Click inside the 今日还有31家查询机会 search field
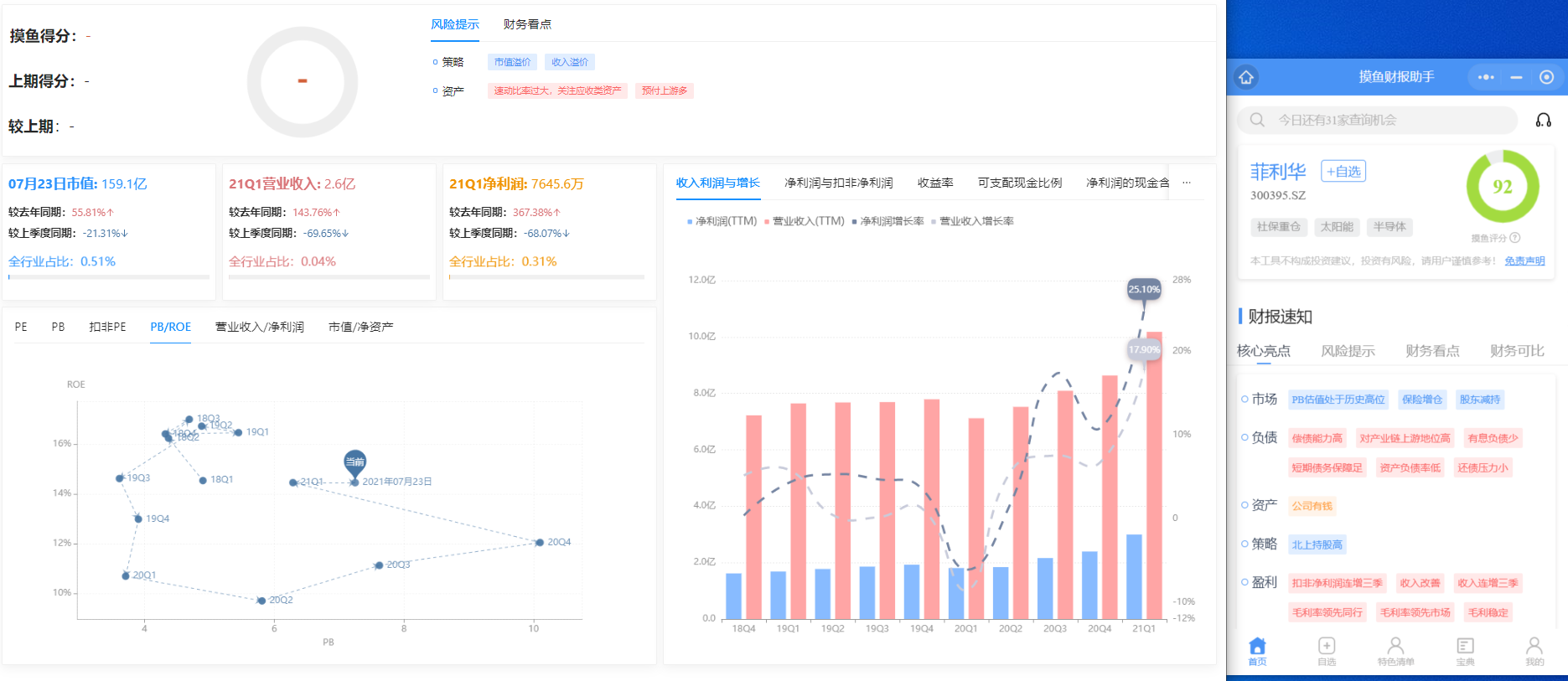 [x=1377, y=120]
